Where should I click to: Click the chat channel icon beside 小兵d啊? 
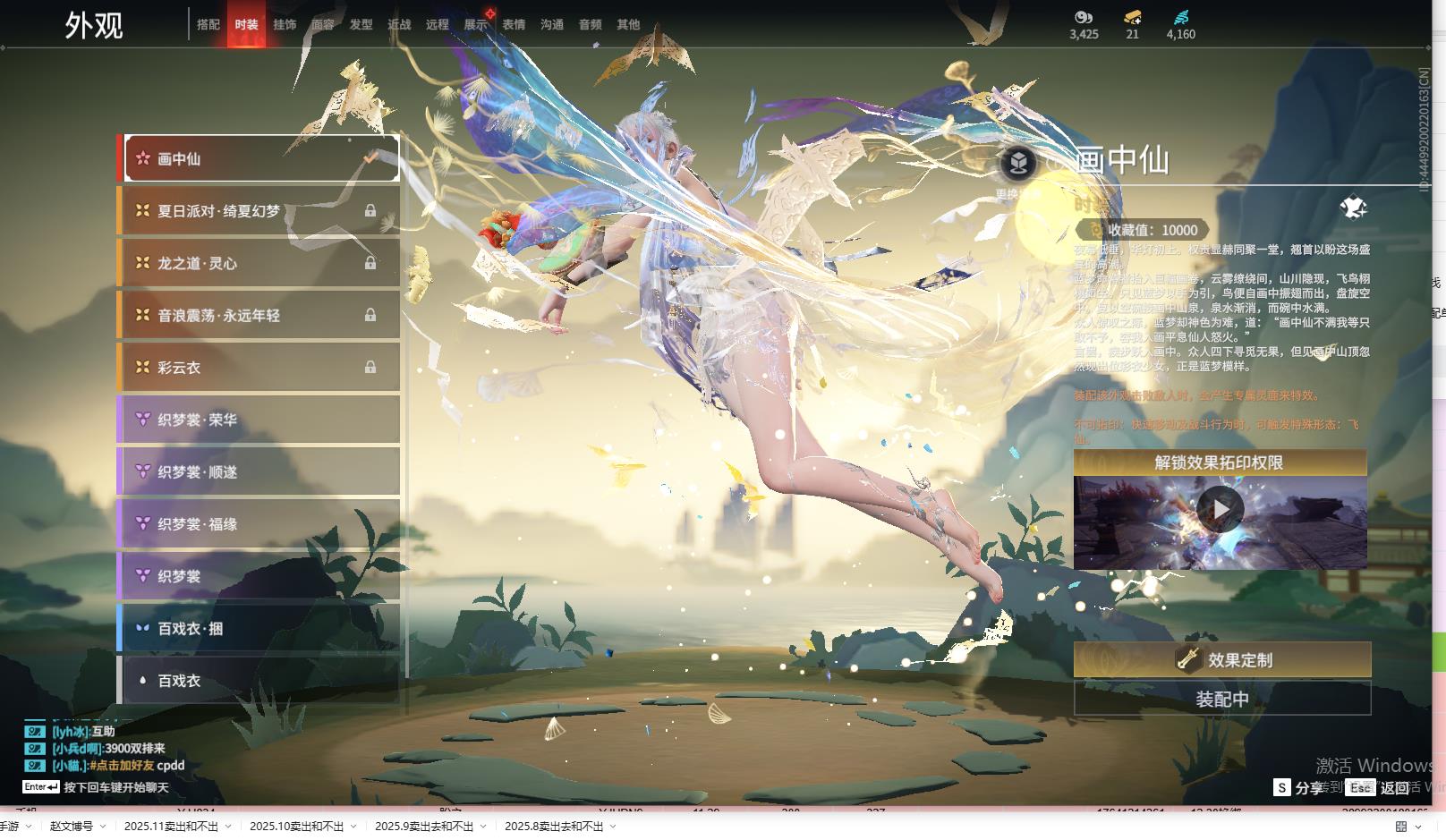pyautogui.click(x=34, y=749)
